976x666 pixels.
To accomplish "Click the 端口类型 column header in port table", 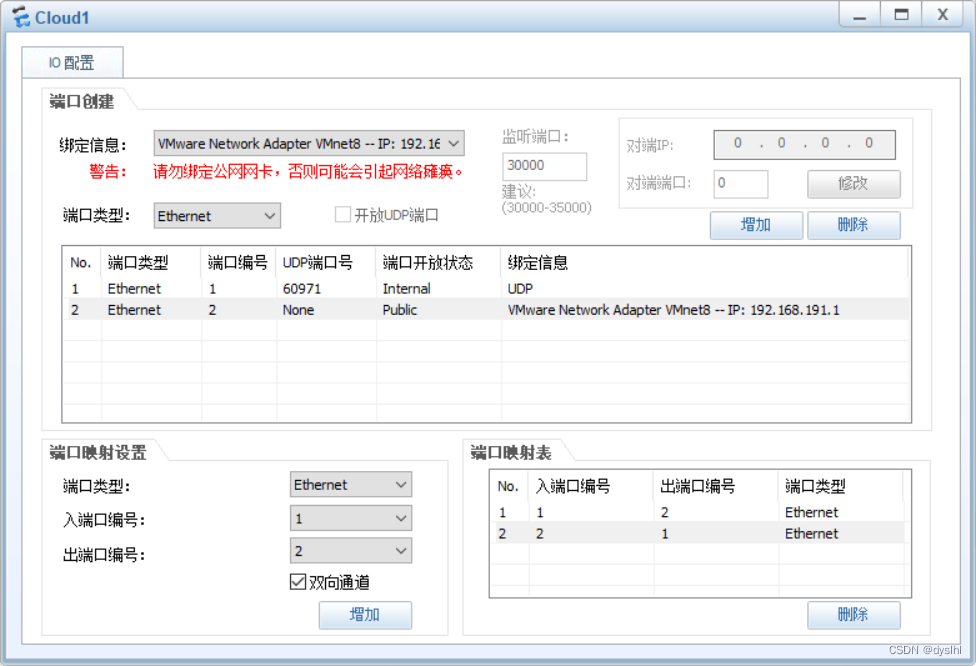I will click(x=151, y=263).
